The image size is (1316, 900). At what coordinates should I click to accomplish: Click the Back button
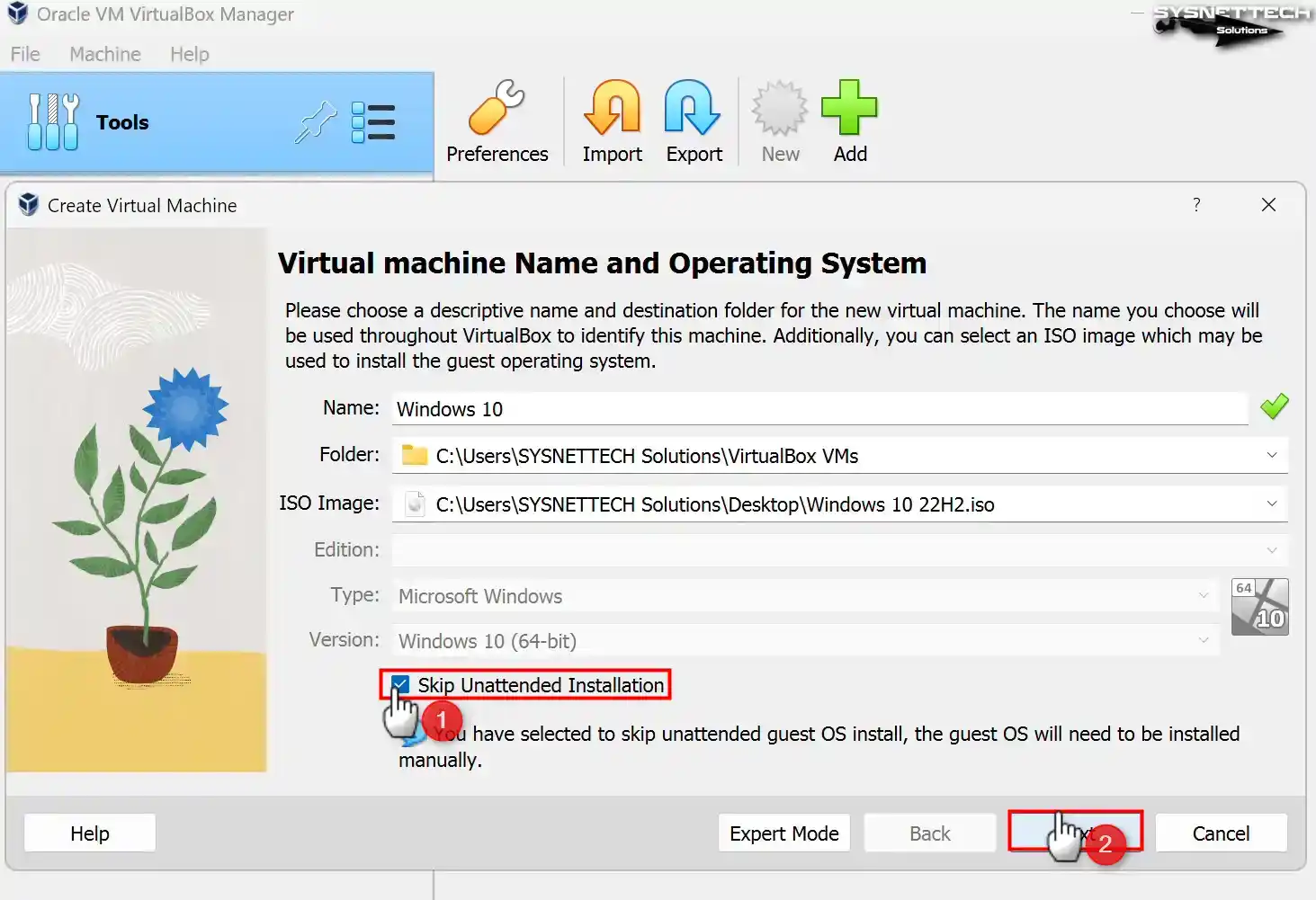tap(930, 833)
